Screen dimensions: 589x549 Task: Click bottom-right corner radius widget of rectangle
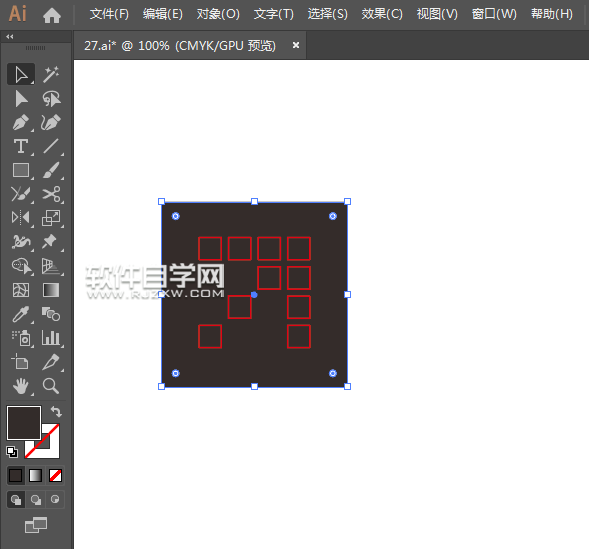click(x=333, y=373)
